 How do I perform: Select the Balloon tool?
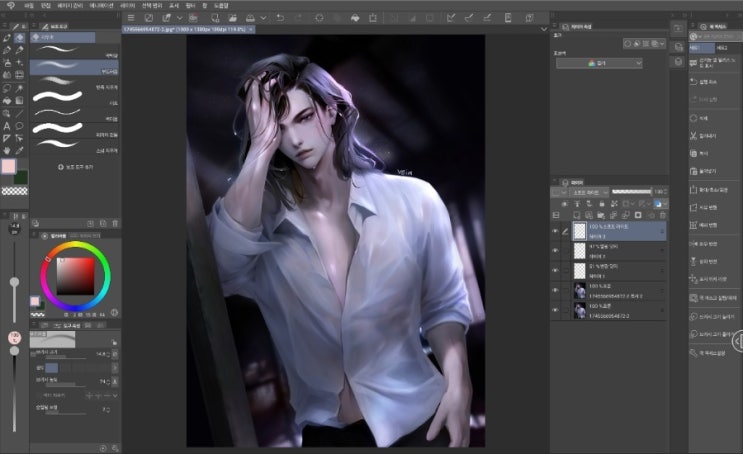19,126
